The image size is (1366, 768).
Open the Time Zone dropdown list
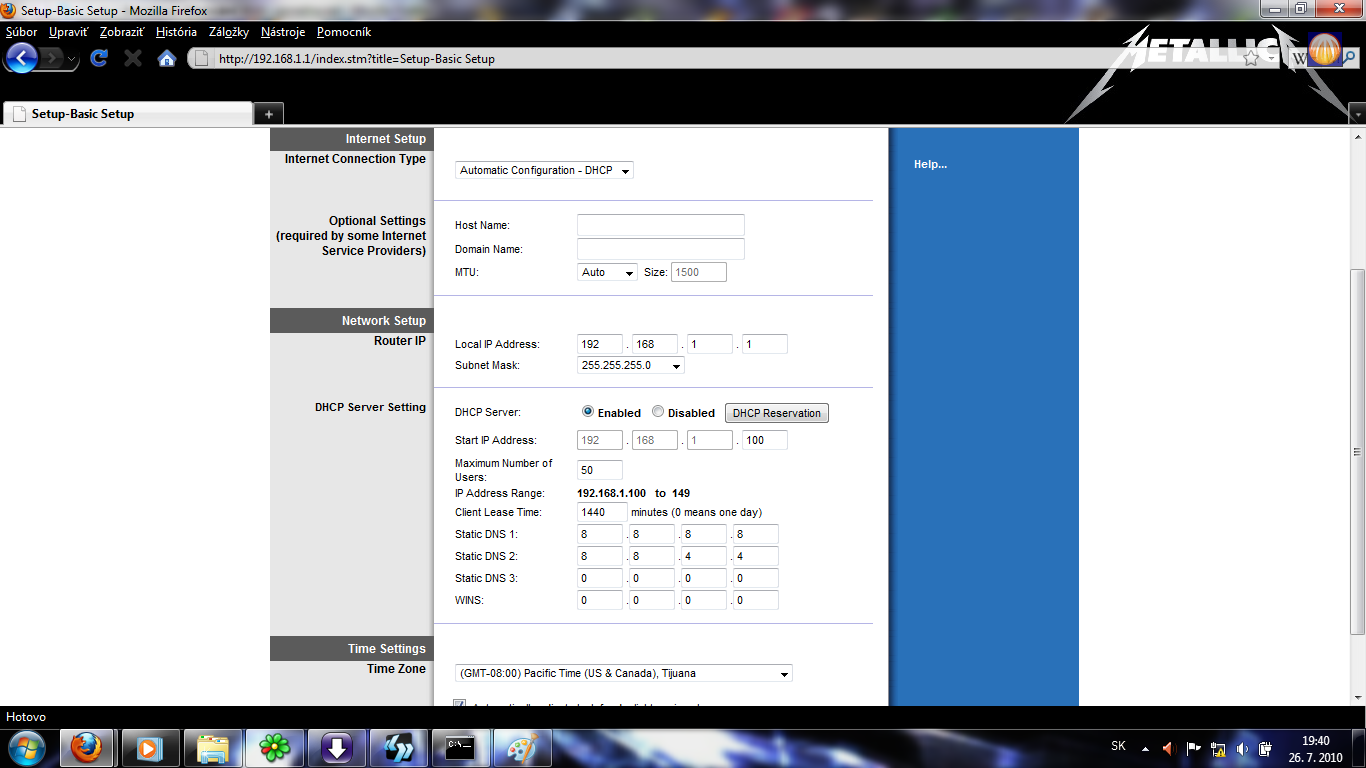[623, 673]
